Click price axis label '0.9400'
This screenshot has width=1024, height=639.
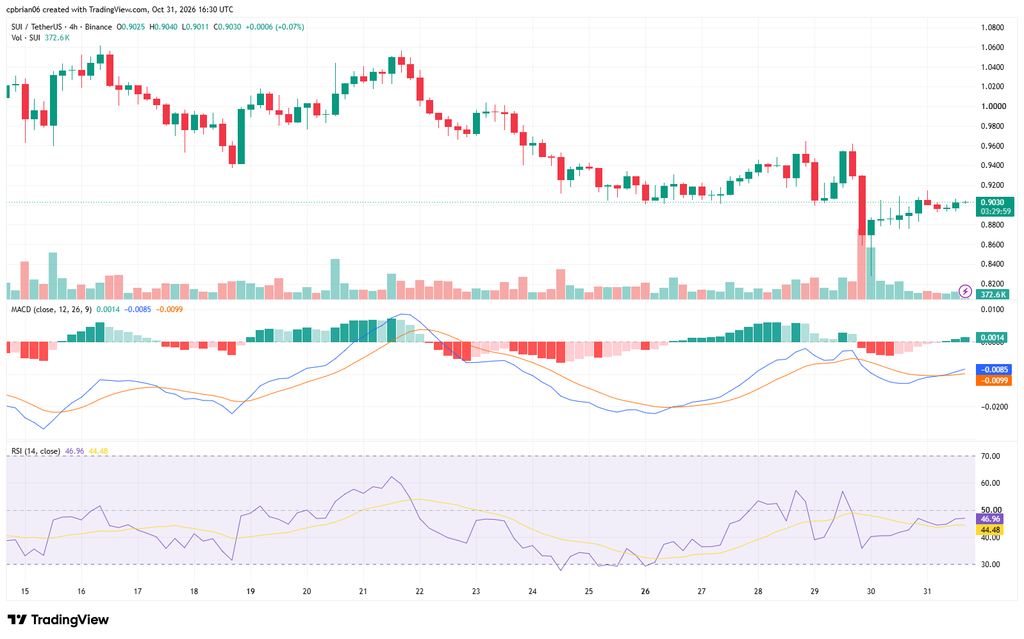click(x=992, y=166)
